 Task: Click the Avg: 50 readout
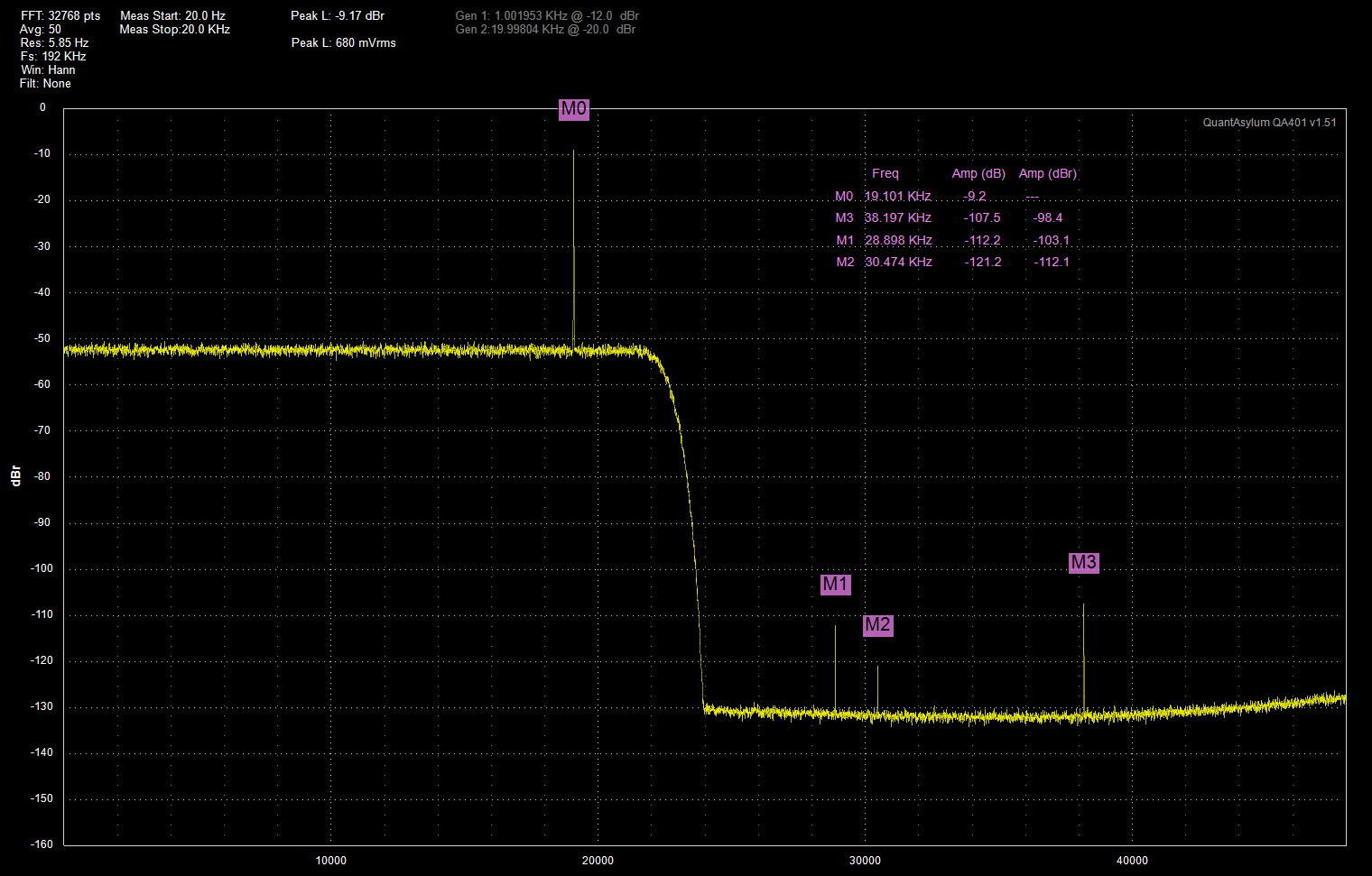[x=41, y=30]
